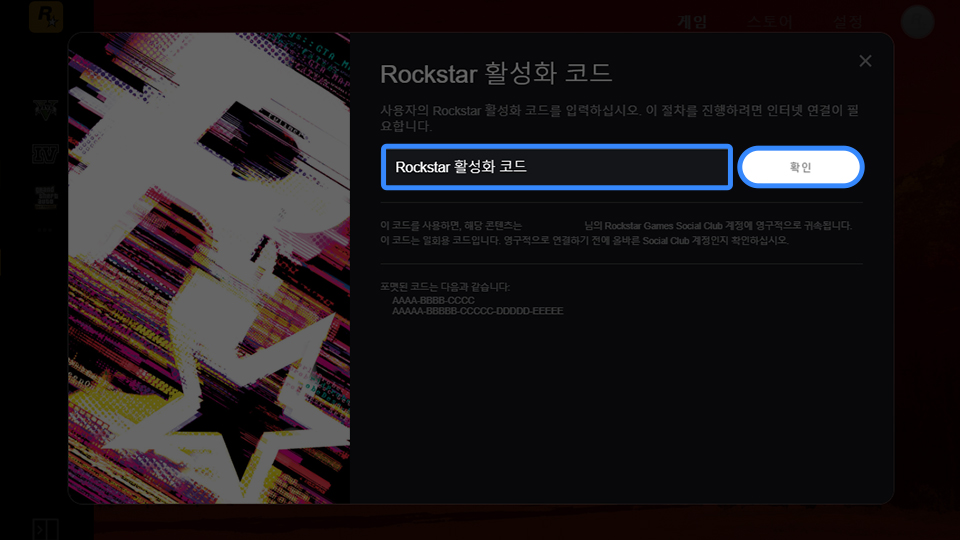Viewport: 960px width, 540px height.
Task: Click the 확인 button
Action: pyautogui.click(x=801, y=167)
